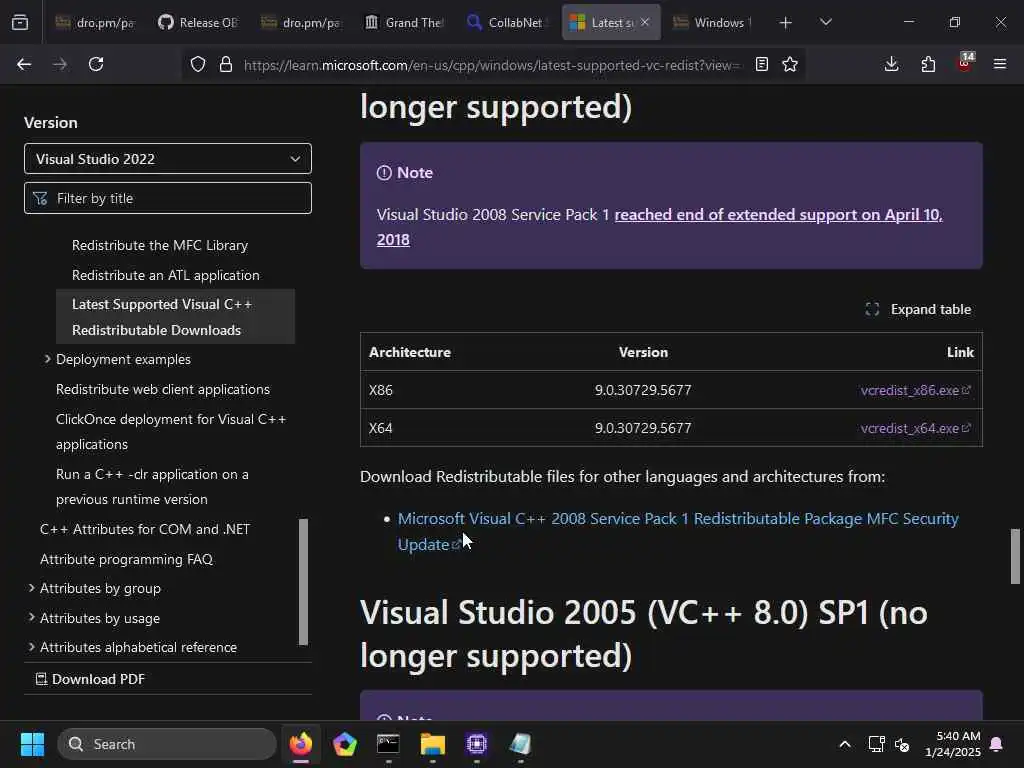1024x768 pixels.
Task: Reload the current page
Action: point(96,64)
